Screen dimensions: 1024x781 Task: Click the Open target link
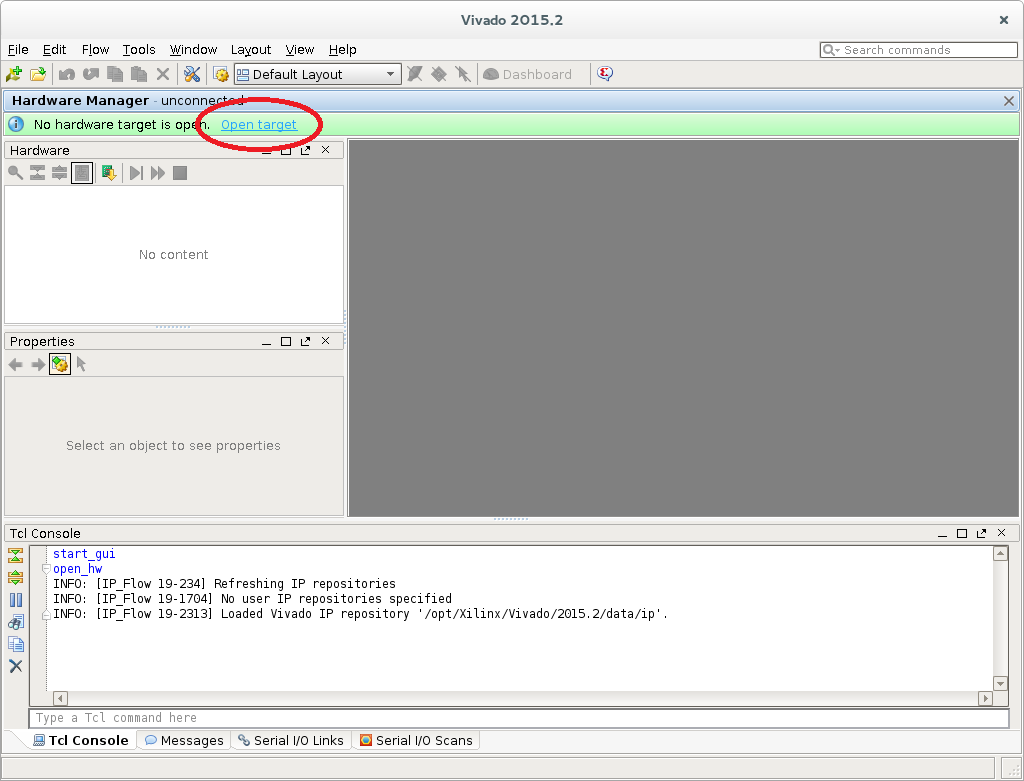[259, 125]
